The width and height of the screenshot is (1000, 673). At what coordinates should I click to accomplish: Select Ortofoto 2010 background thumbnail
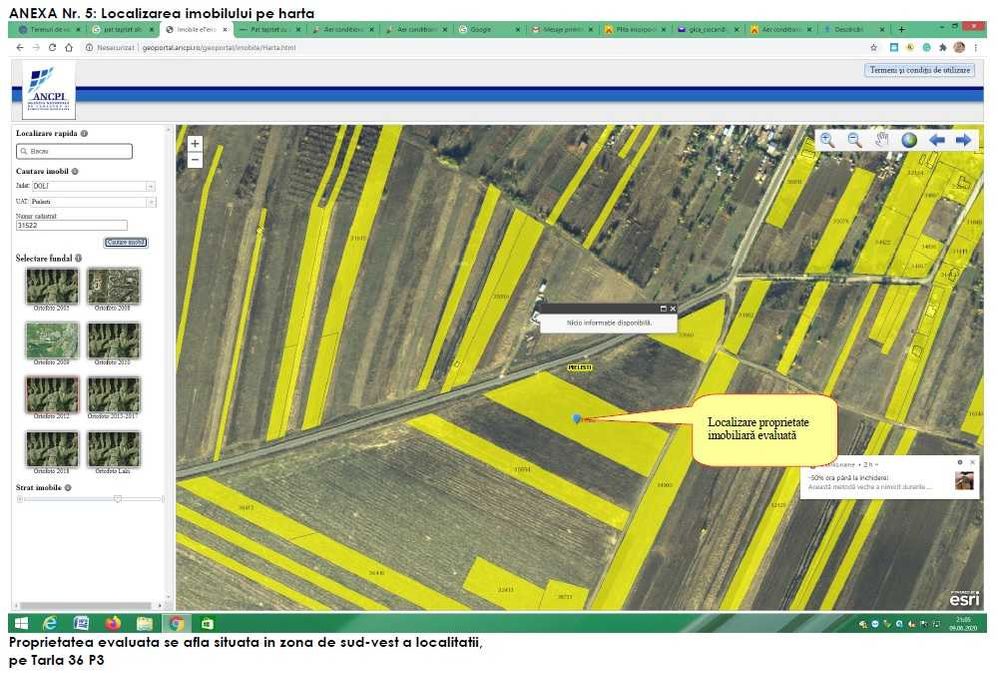(x=114, y=341)
